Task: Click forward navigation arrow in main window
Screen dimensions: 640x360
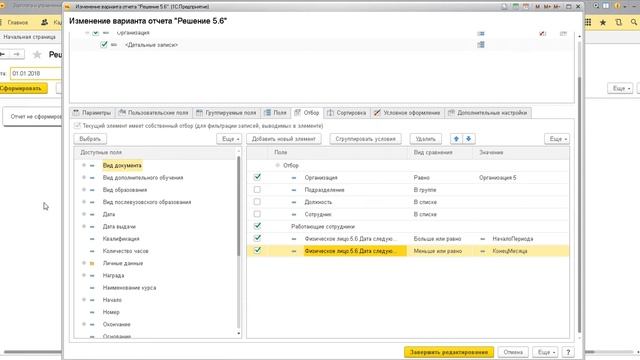Action: (x=16, y=54)
